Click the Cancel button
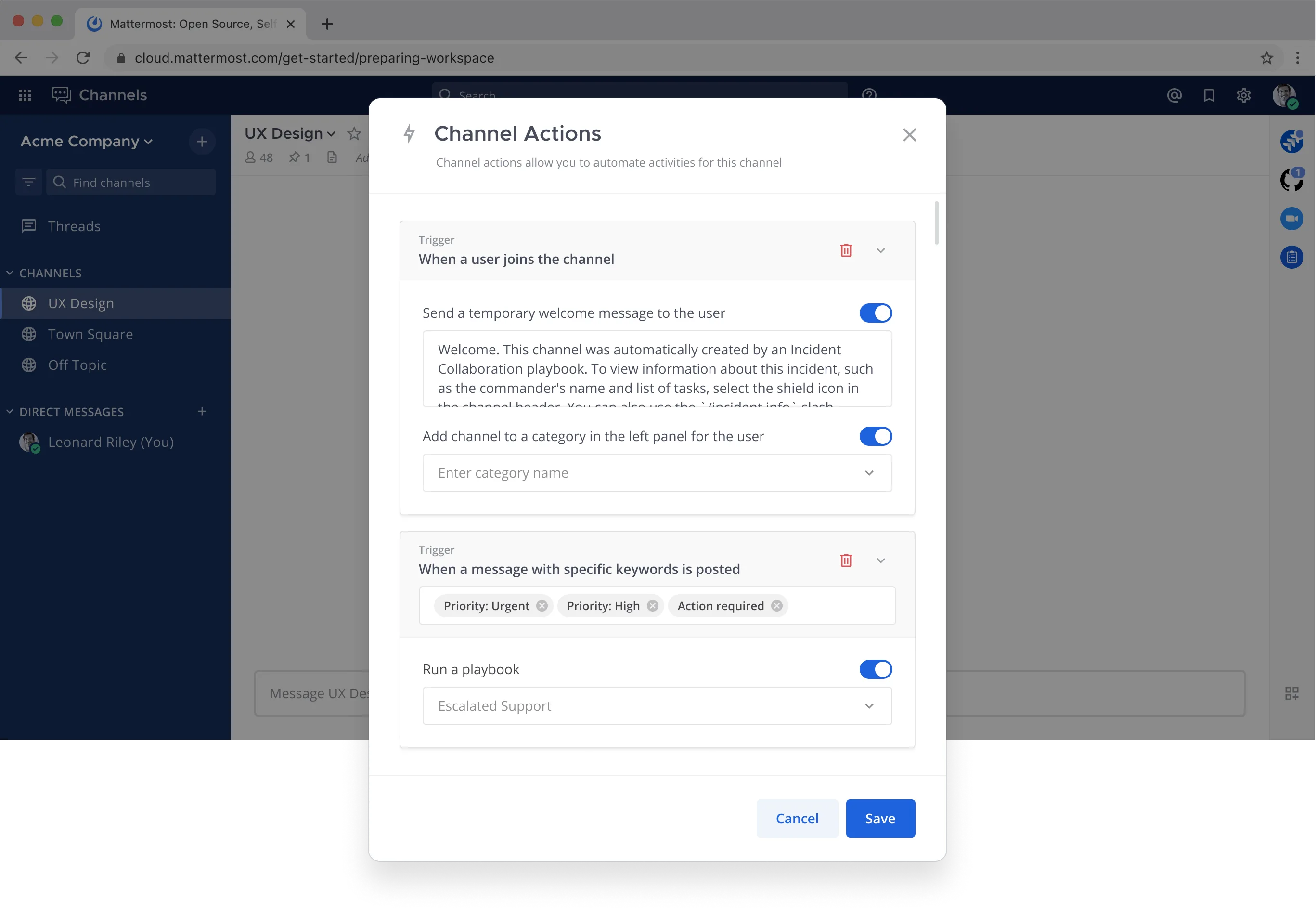Screen dimensions: 1316x912 tap(797, 818)
